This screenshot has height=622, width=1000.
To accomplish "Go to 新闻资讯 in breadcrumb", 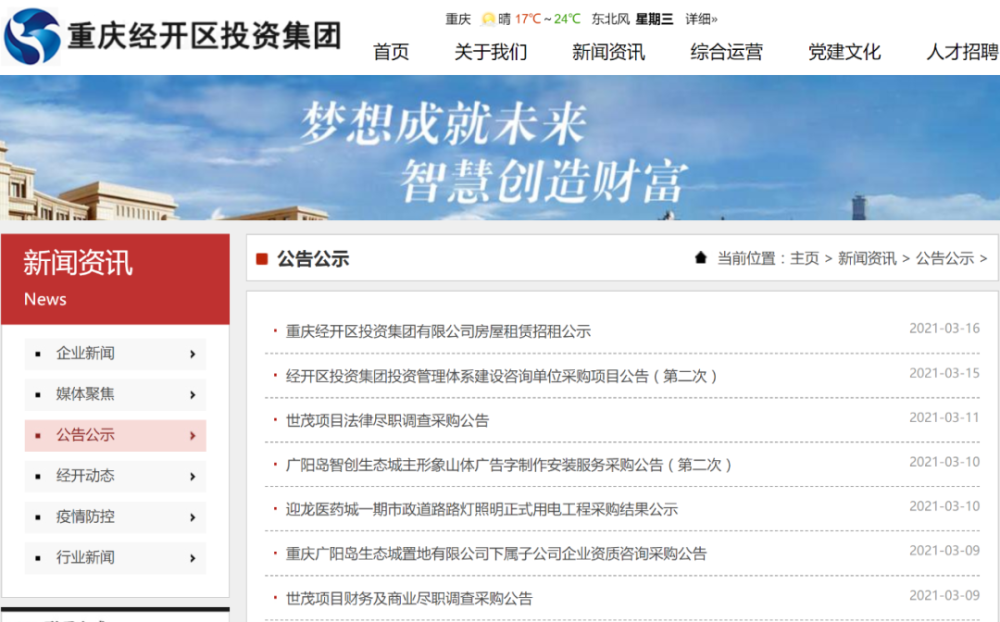I will pos(867,258).
